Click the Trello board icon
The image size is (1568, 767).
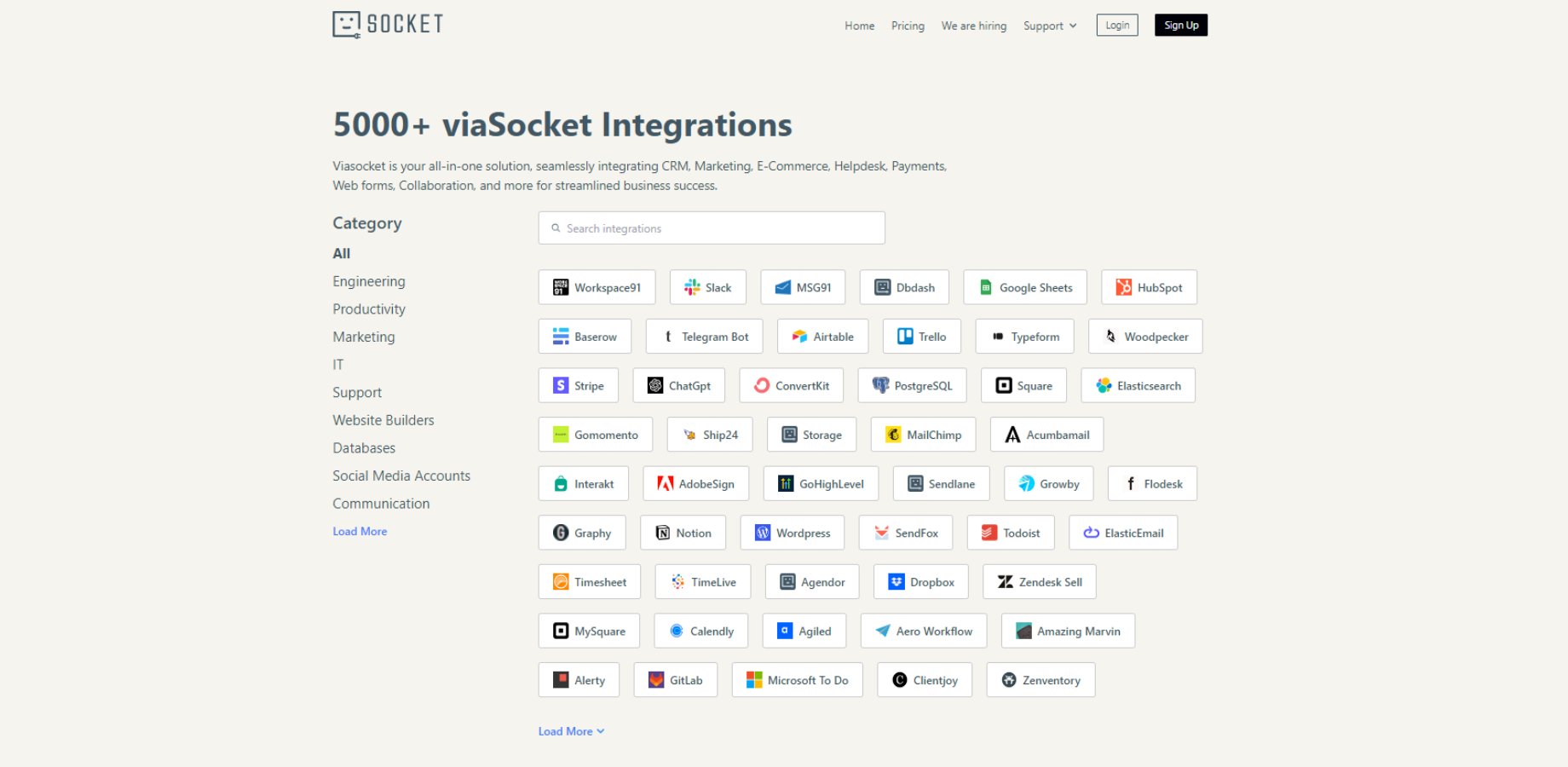click(905, 337)
